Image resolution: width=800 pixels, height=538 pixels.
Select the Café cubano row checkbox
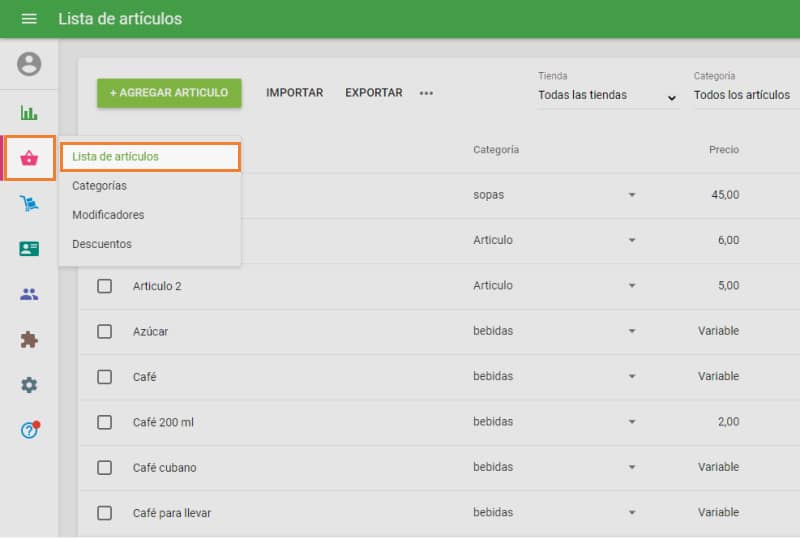click(104, 467)
